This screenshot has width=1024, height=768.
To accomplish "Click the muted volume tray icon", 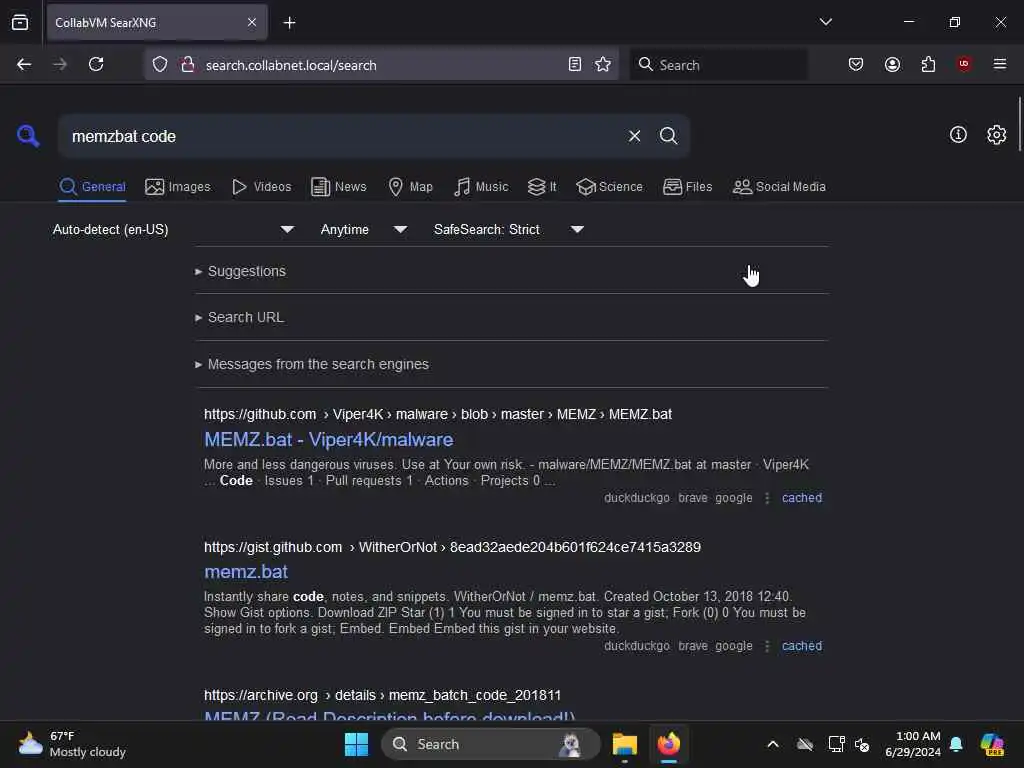I will (x=862, y=744).
